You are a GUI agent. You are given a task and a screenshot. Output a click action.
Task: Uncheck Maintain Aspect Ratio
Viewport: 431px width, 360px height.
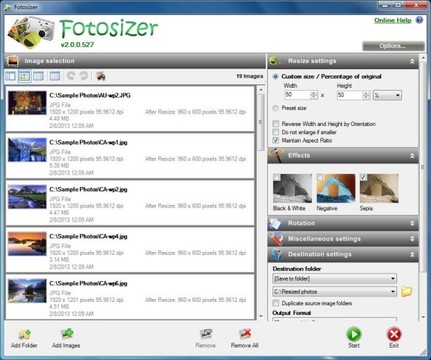pyautogui.click(x=276, y=141)
